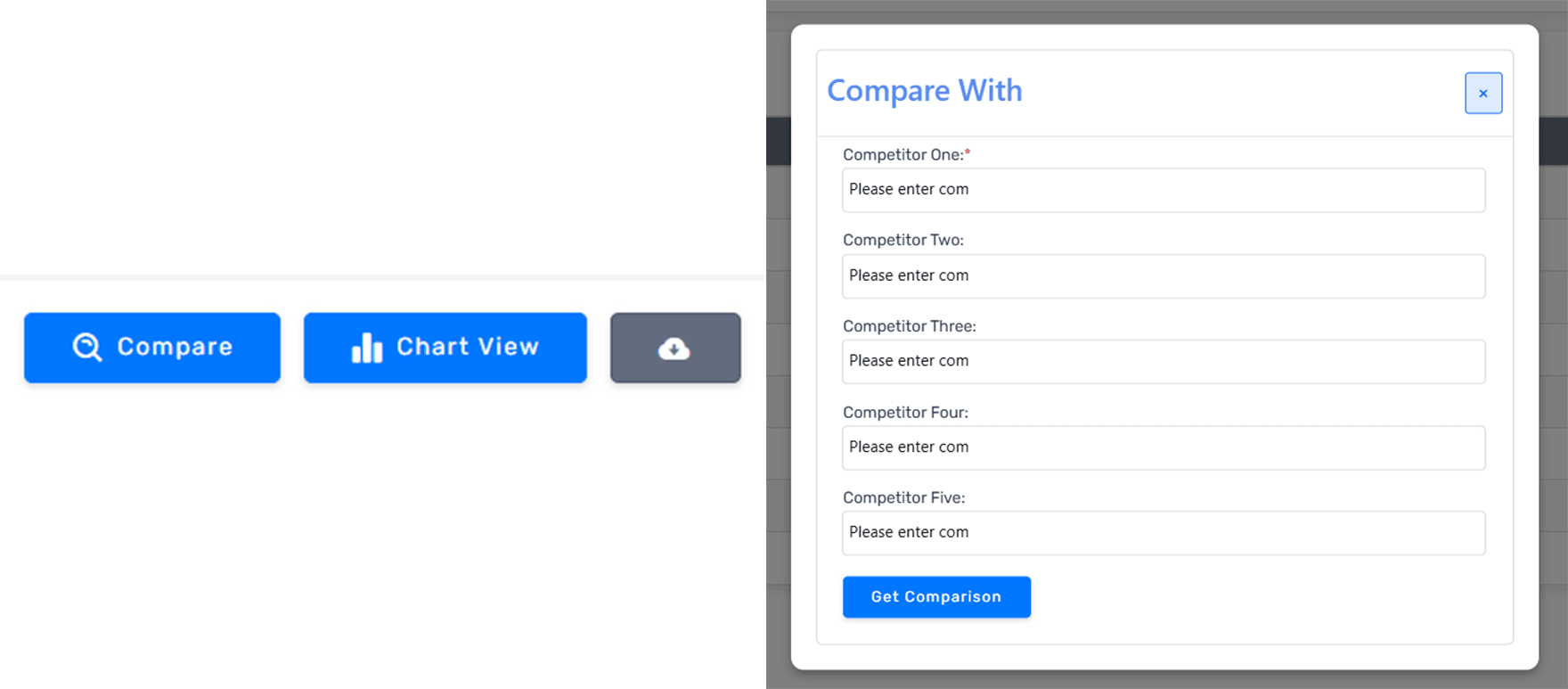Click the magnifier icon on Compare button

[x=87, y=347]
